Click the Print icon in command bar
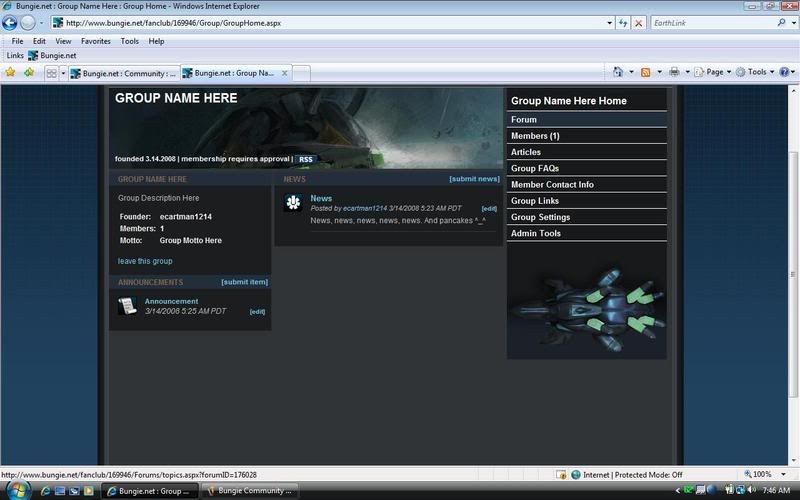Image resolution: width=800 pixels, height=500 pixels. [x=675, y=72]
